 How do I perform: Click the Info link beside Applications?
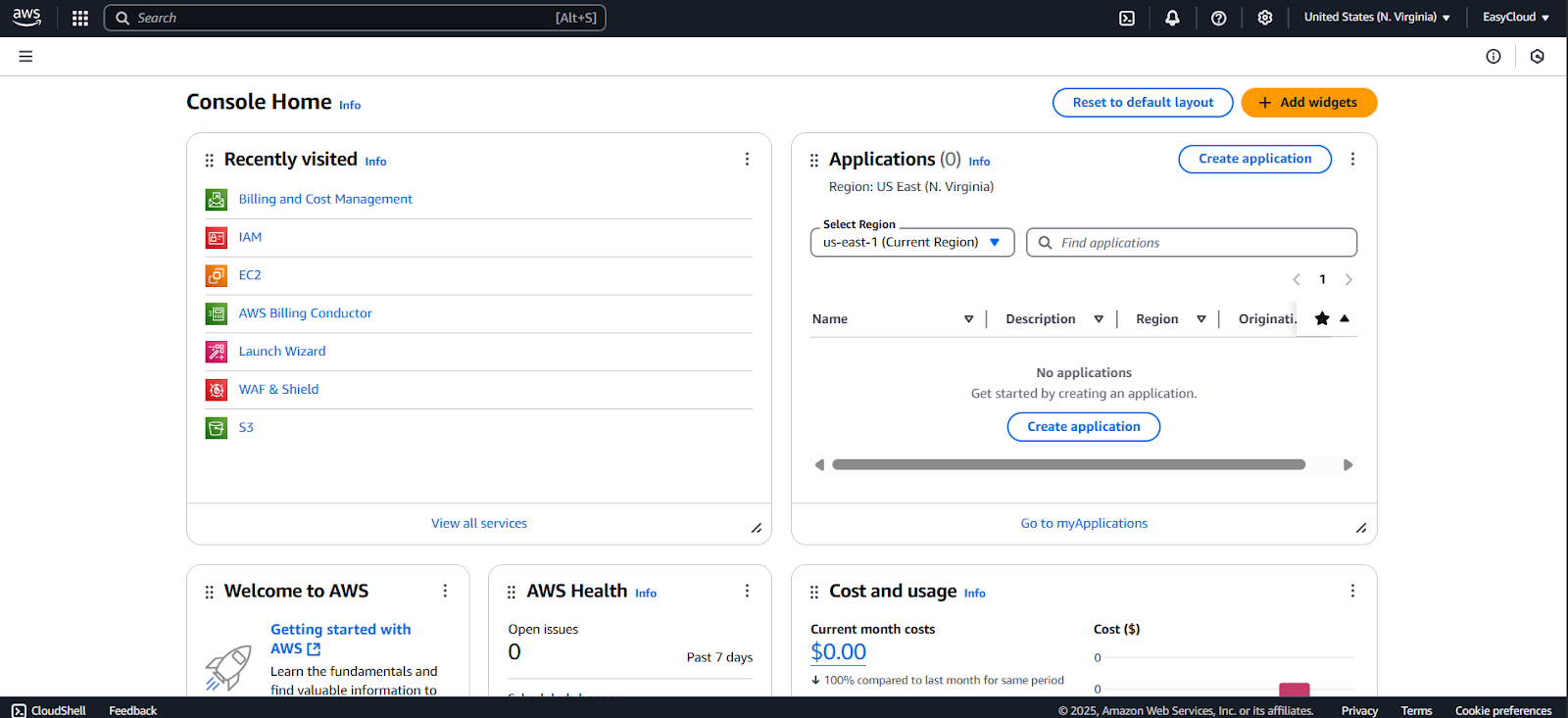tap(979, 162)
